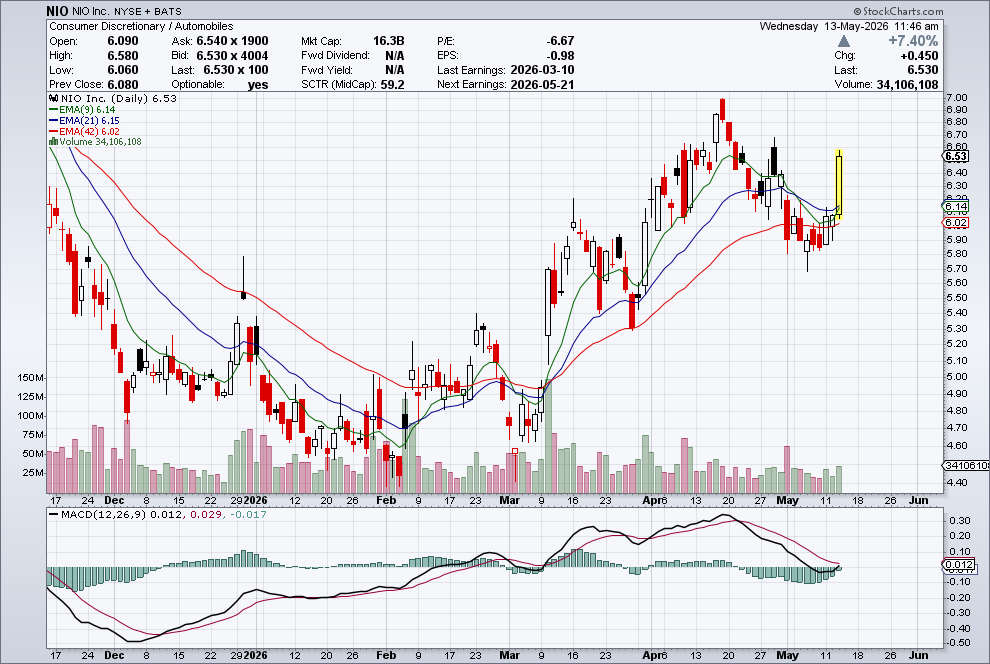Click the Fwd Dividend N/A value

pos(395,56)
